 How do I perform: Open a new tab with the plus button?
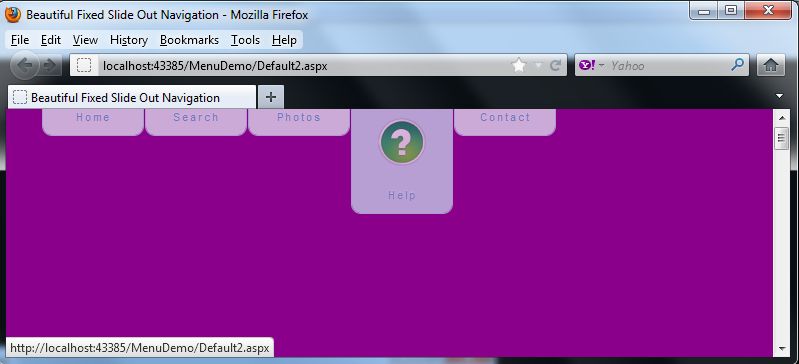pyautogui.click(x=271, y=97)
